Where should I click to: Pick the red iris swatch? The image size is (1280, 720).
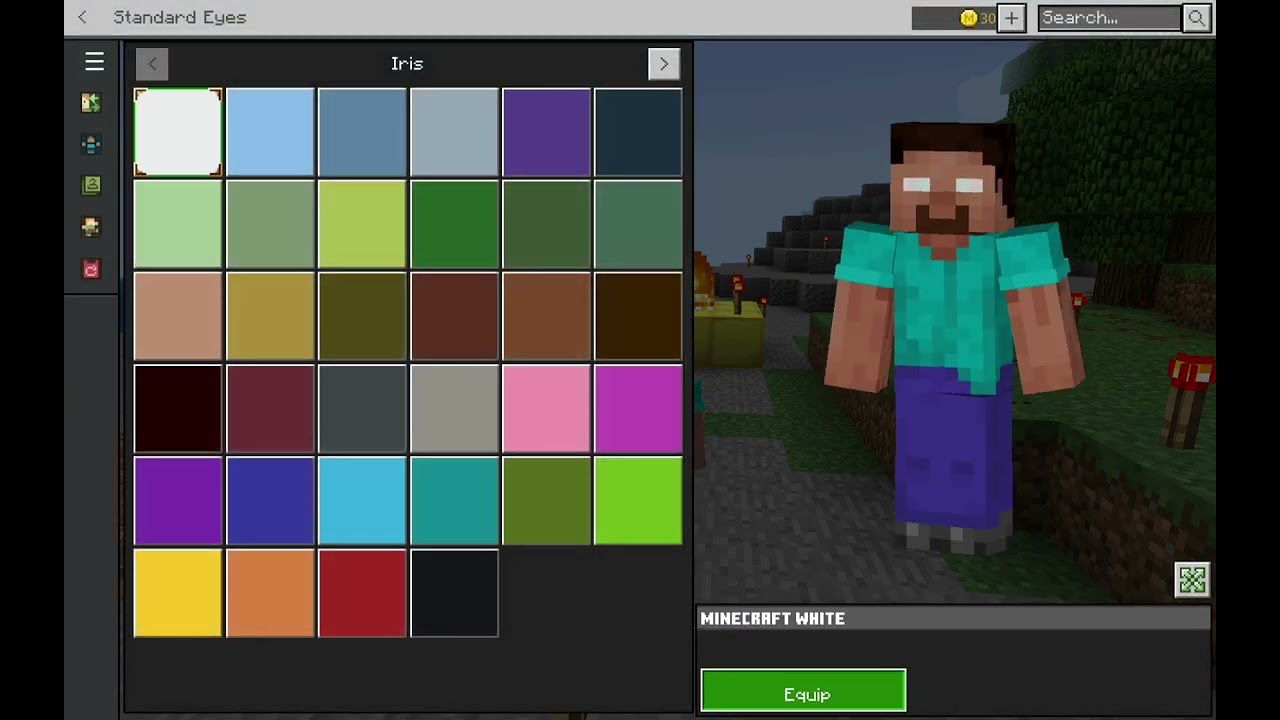click(x=362, y=592)
